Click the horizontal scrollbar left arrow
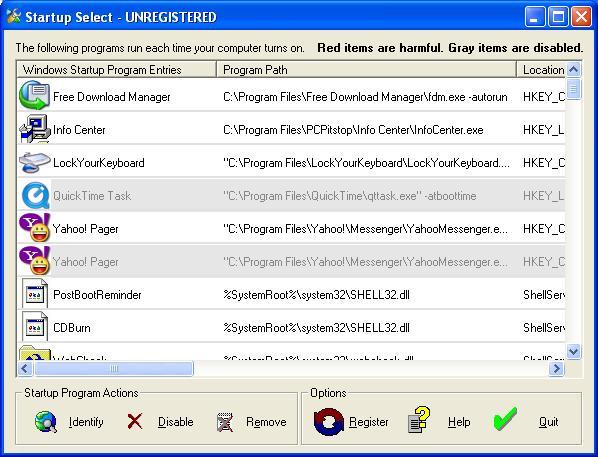Viewport: 598px width, 457px height. click(25, 368)
